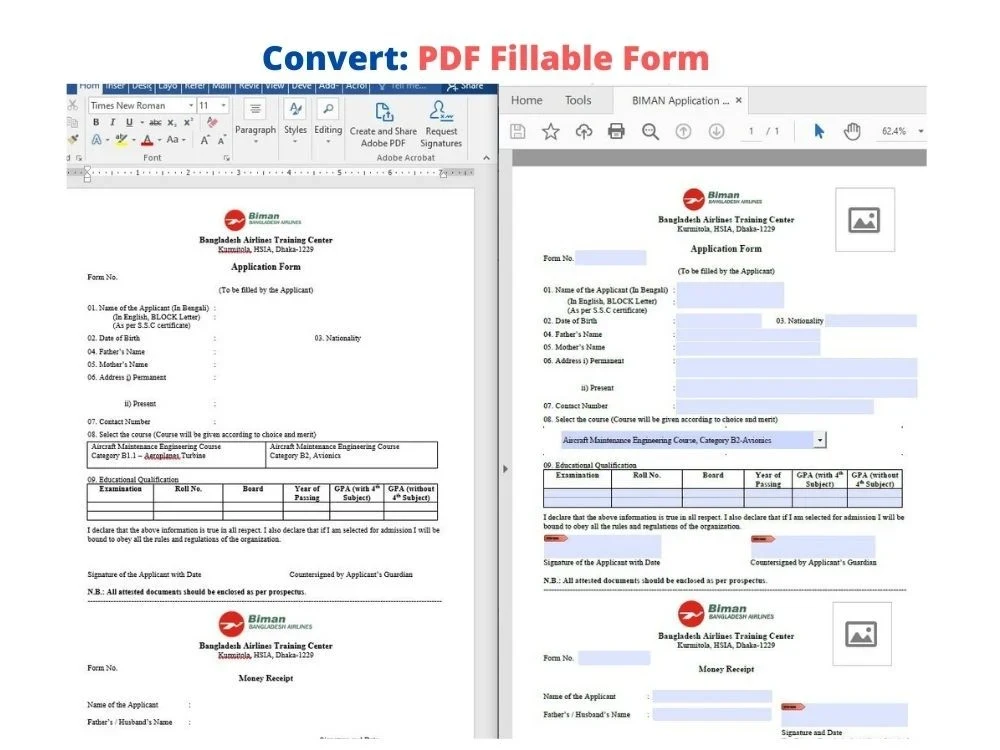Expand the Paragraph group button
This screenshot has width=1000, height=750.
click(x=255, y=121)
